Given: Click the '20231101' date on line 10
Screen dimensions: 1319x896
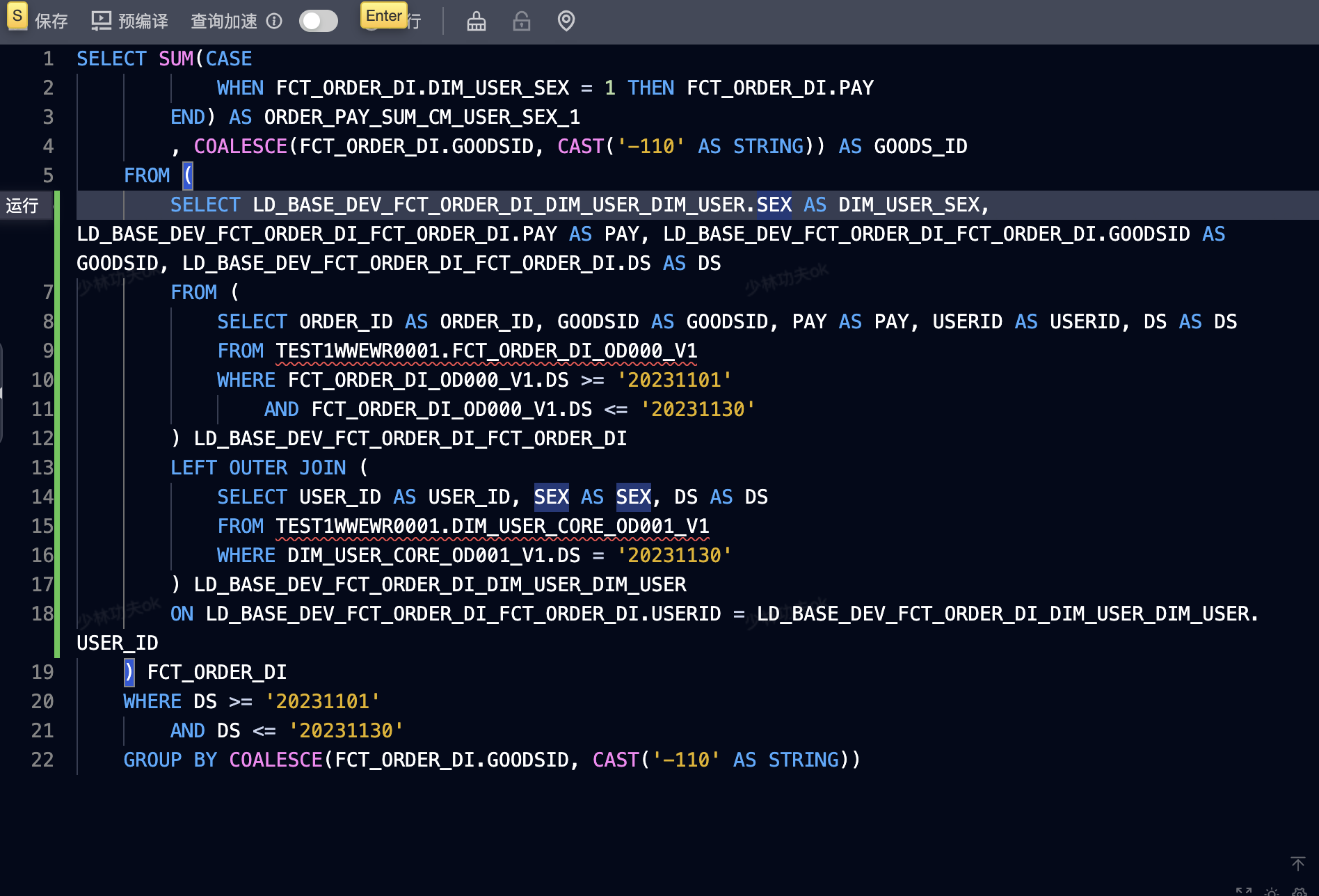Looking at the screenshot, I should (674, 380).
